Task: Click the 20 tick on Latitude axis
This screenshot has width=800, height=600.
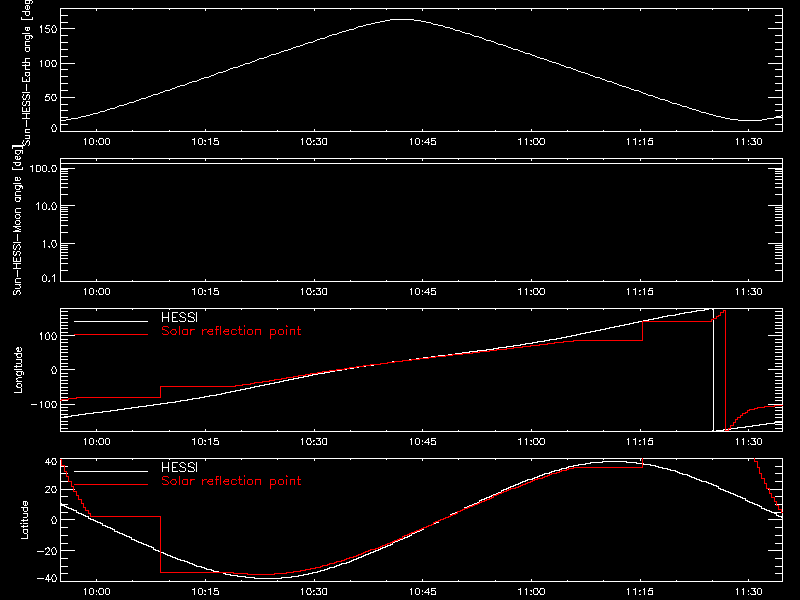Action: click(x=51, y=490)
